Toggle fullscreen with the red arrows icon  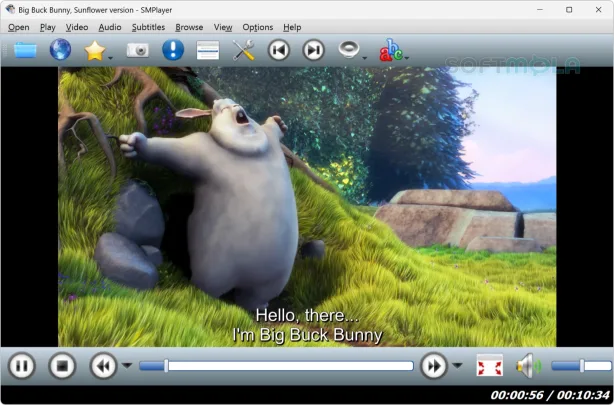pyautogui.click(x=489, y=365)
